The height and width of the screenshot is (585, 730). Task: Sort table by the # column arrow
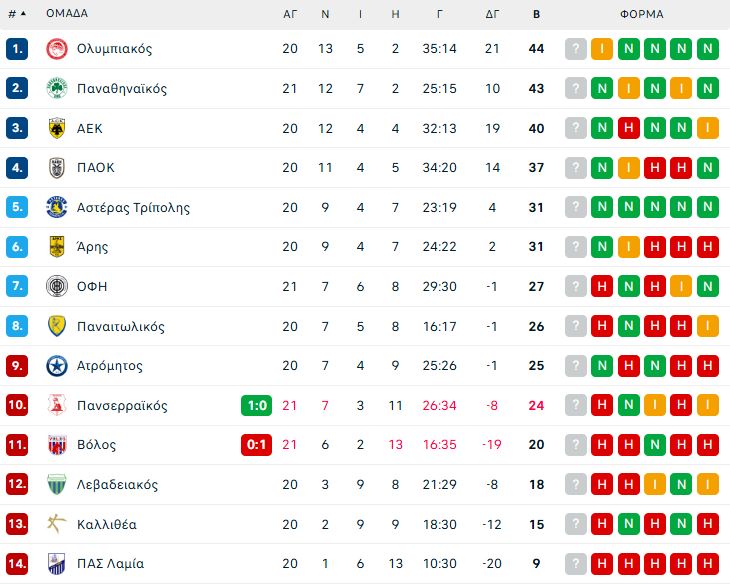23,13
